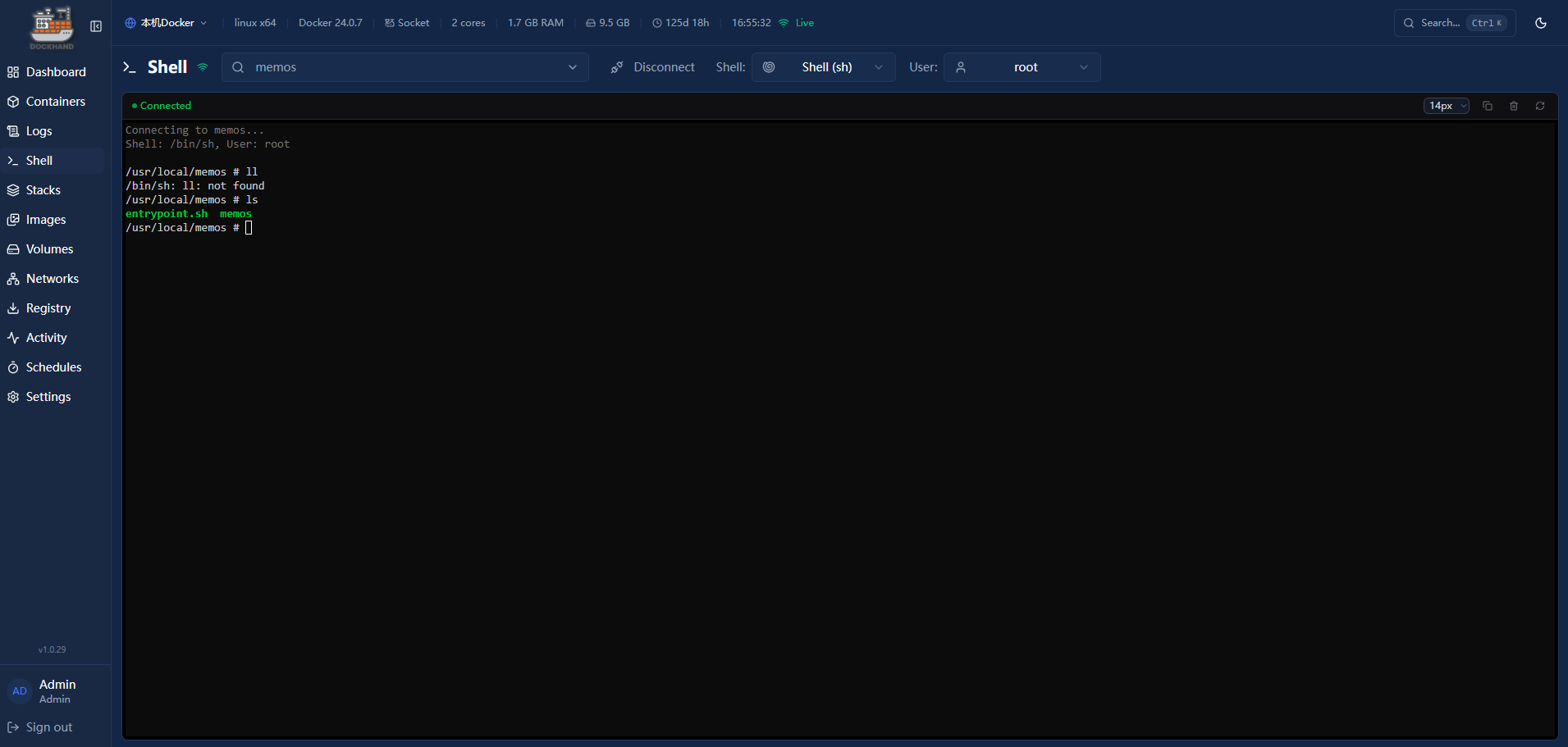
Task: Click the Dockhand ship logo
Action: pyautogui.click(x=52, y=27)
